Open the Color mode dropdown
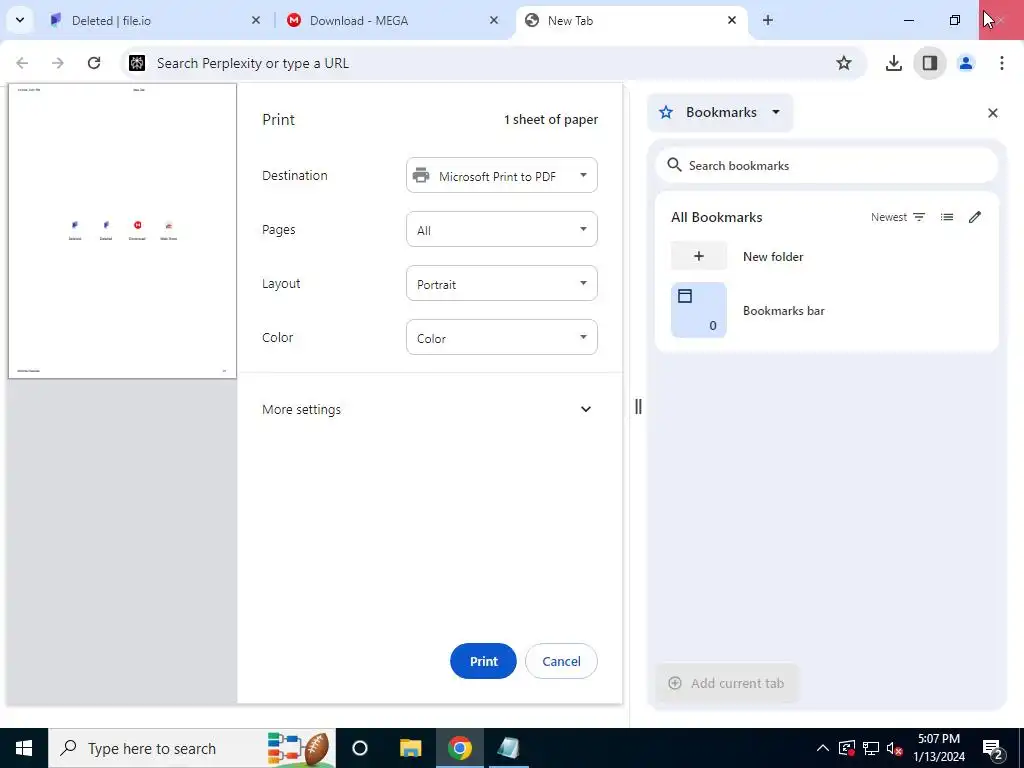Image resolution: width=1024 pixels, height=768 pixels. click(x=502, y=337)
